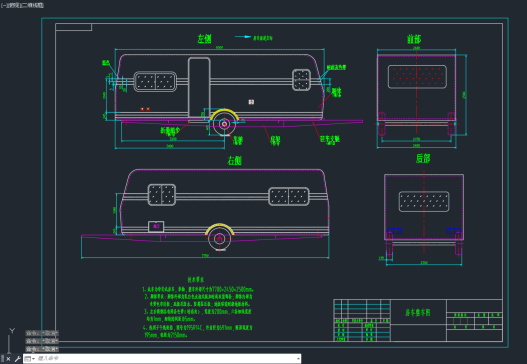This screenshot has width=527, height=364.
Task: Click the UCS Y axis icon
Action: click(12, 331)
